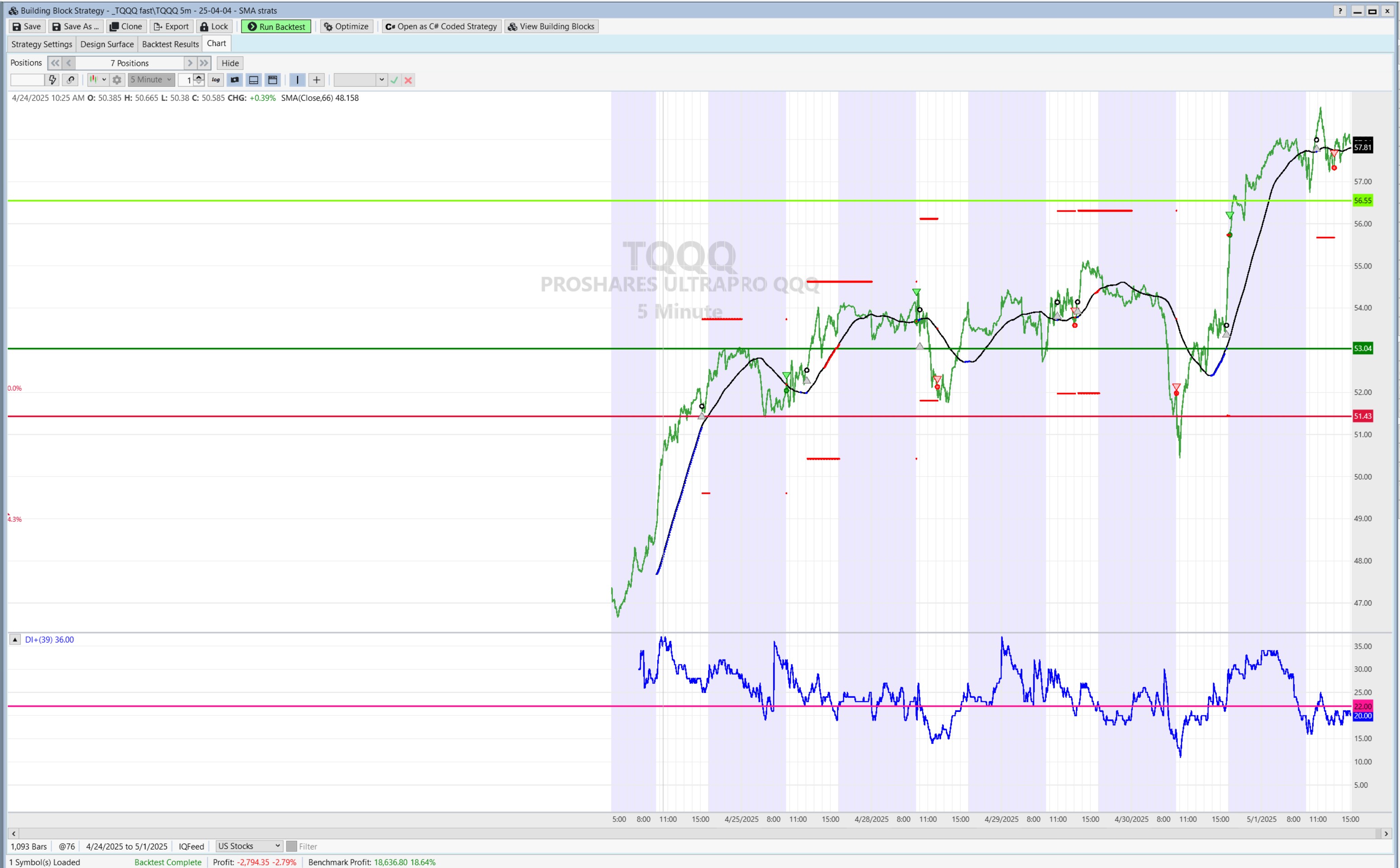
Task: Toggle the bottom status panel button
Action: coord(254,80)
